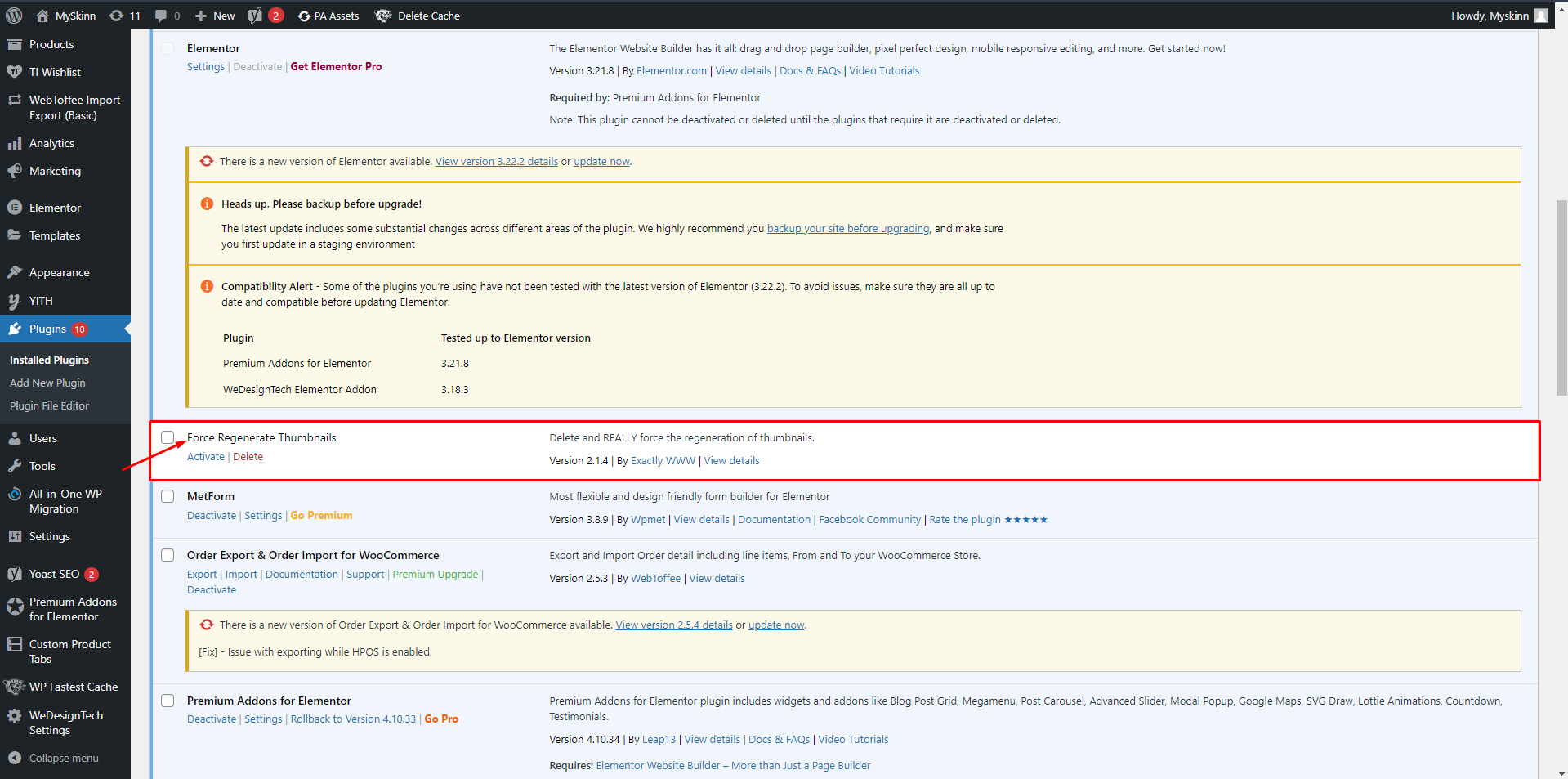Check Premium Addons for Elementor plugin row
The height and width of the screenshot is (779, 1568).
[x=168, y=701]
